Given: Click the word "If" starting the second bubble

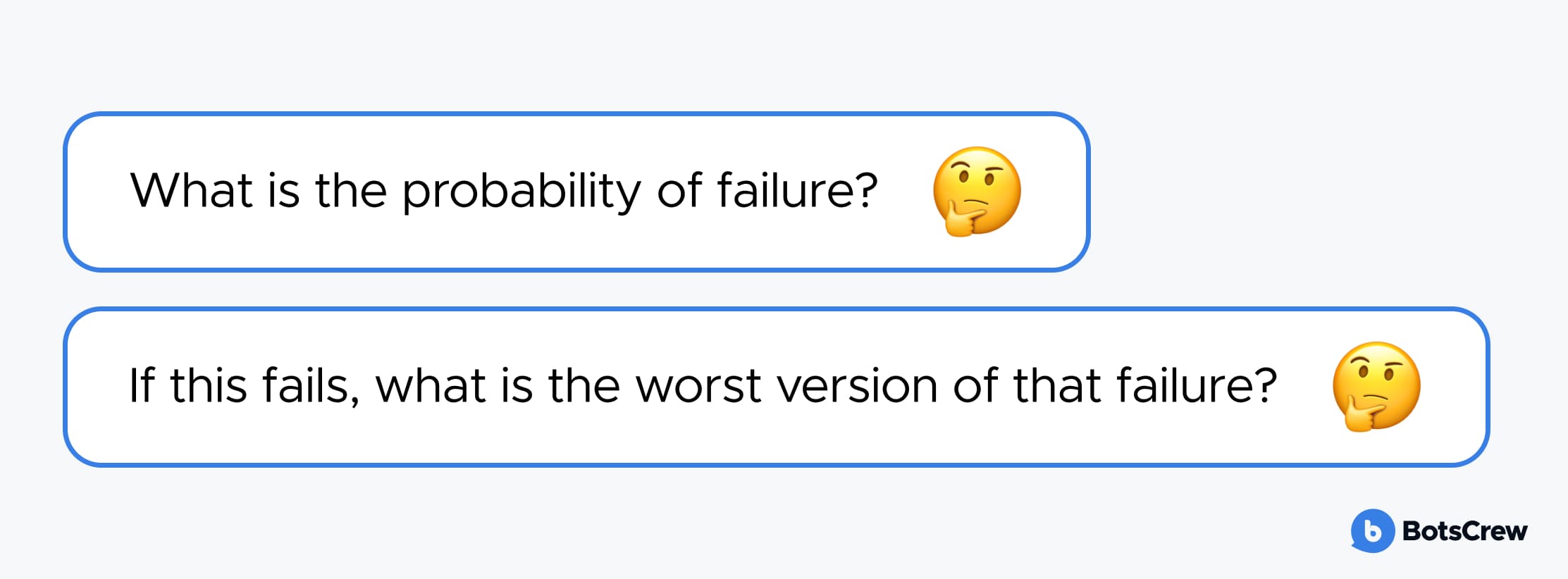Looking at the screenshot, I should pyautogui.click(x=141, y=385).
